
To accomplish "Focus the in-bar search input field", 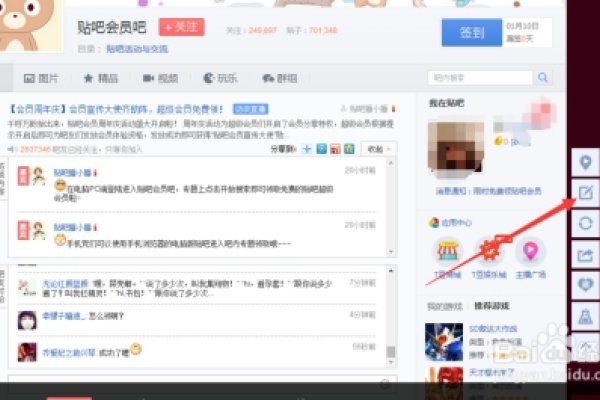I will pyautogui.click(x=480, y=78).
